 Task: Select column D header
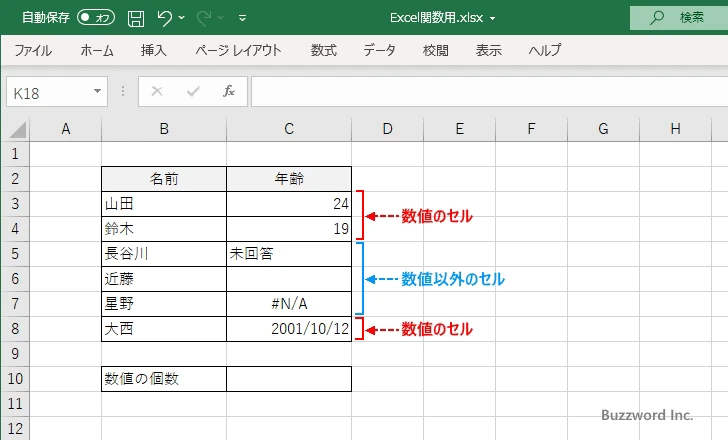(388, 129)
